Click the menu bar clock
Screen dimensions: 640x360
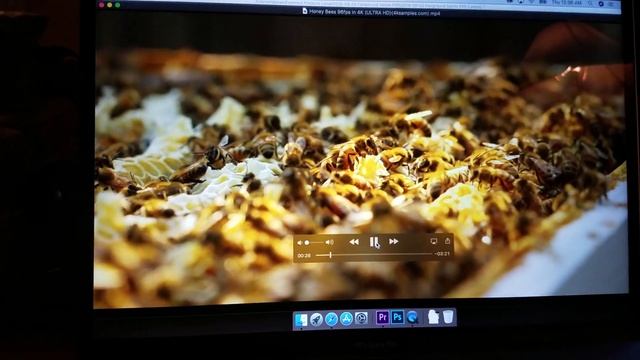point(567,3)
